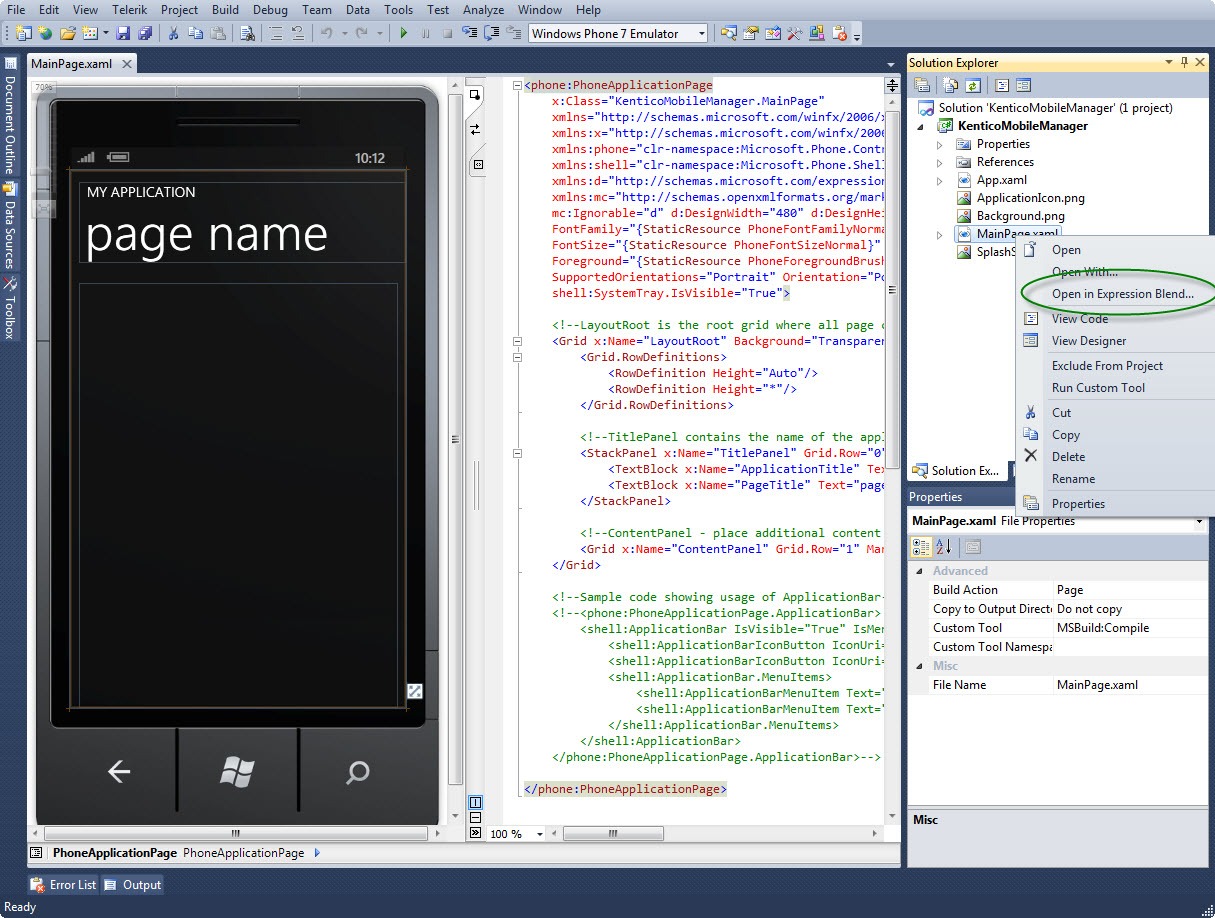This screenshot has height=918, width=1215.
Task: Open the Error List tab
Action: click(64, 885)
